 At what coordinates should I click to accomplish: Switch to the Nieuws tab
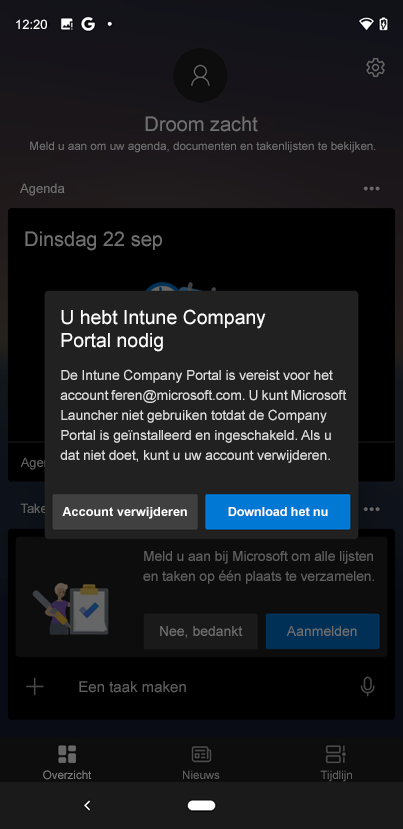201,763
